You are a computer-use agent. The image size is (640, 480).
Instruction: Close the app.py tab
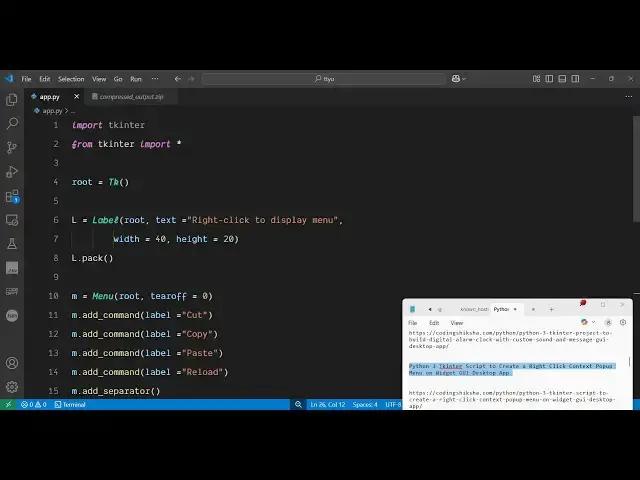click(77, 97)
